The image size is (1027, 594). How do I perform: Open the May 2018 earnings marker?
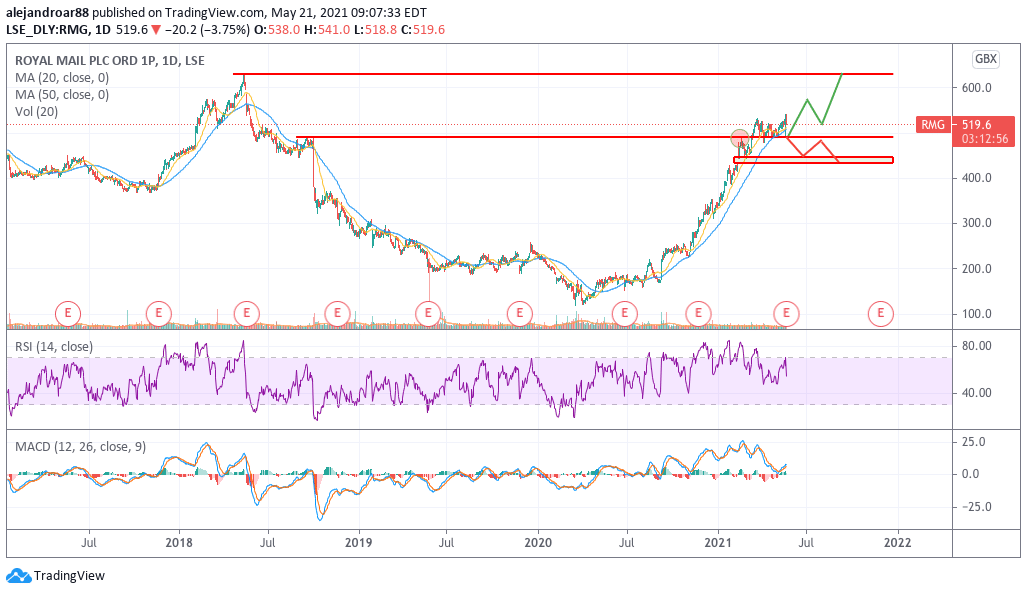(x=247, y=313)
